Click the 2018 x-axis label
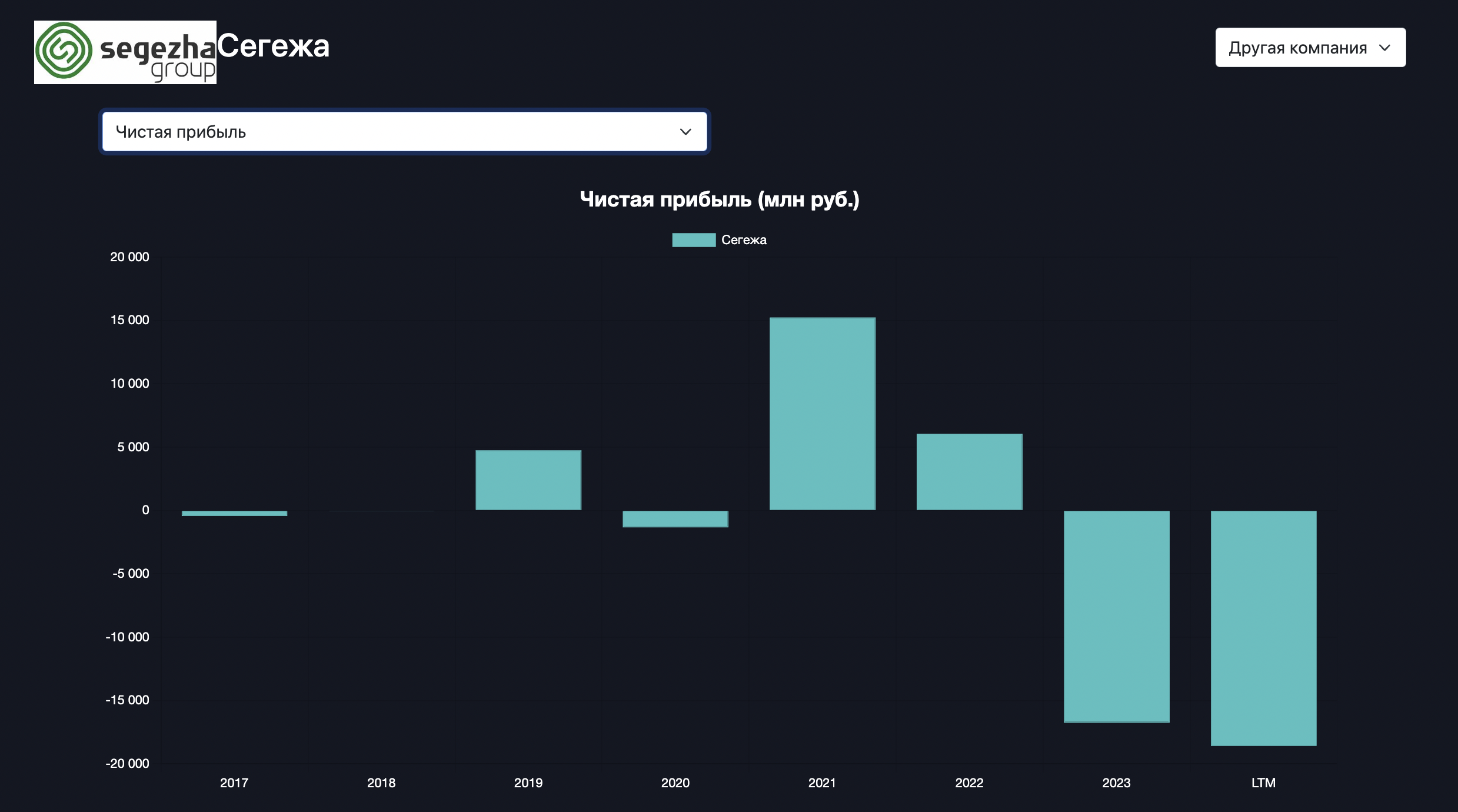The width and height of the screenshot is (1458, 812). (x=381, y=783)
